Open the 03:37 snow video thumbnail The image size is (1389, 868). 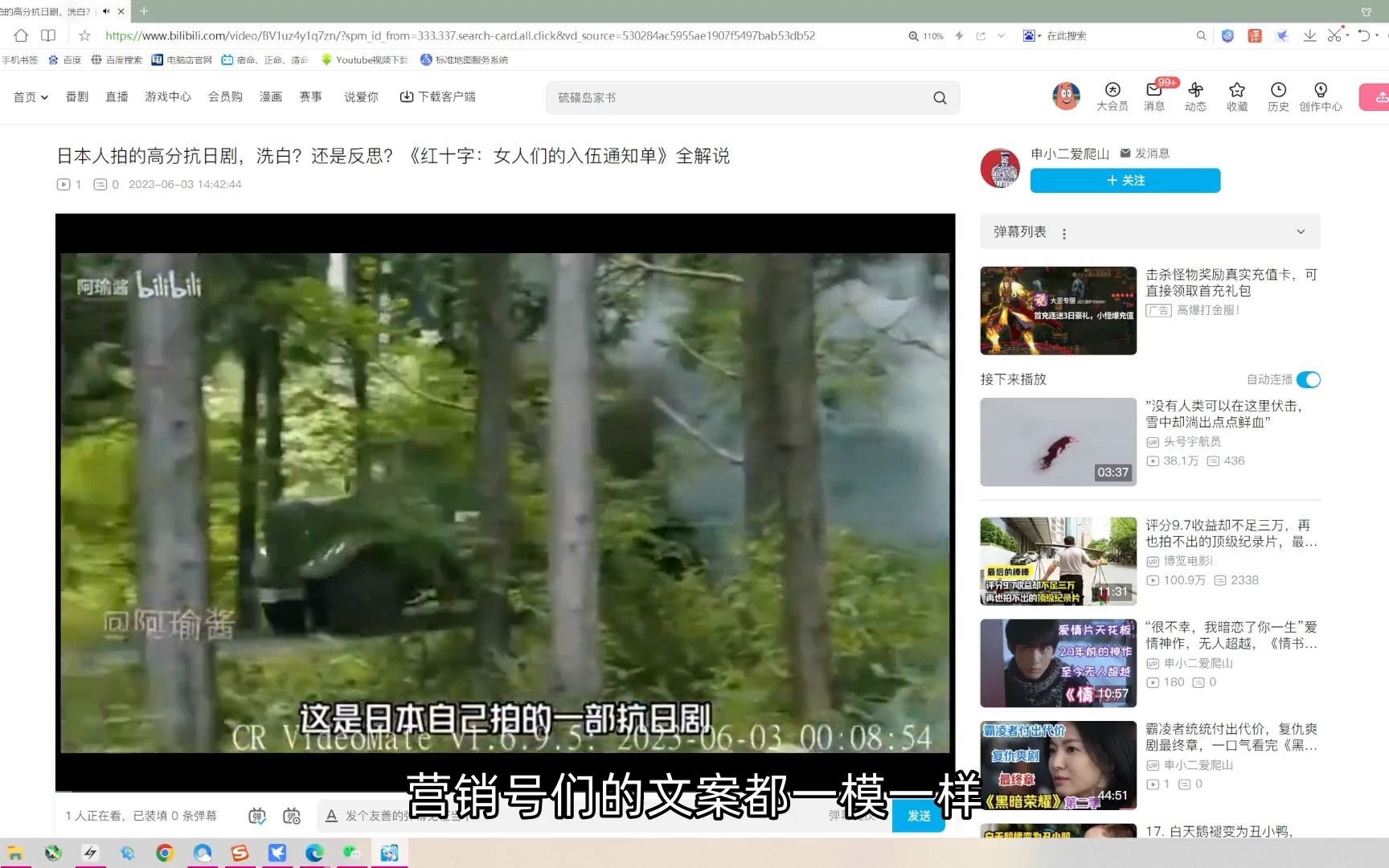click(1058, 441)
